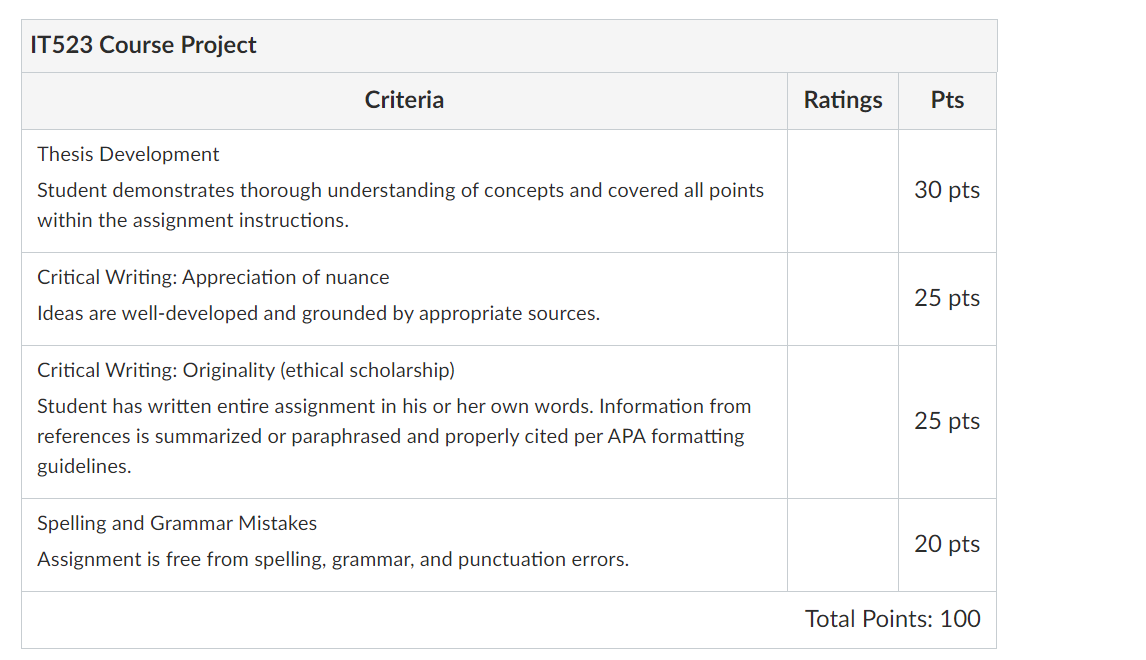Viewport: 1146px width, 660px height.
Task: Click the empty Ratings cell for Originality
Action: coord(843,422)
